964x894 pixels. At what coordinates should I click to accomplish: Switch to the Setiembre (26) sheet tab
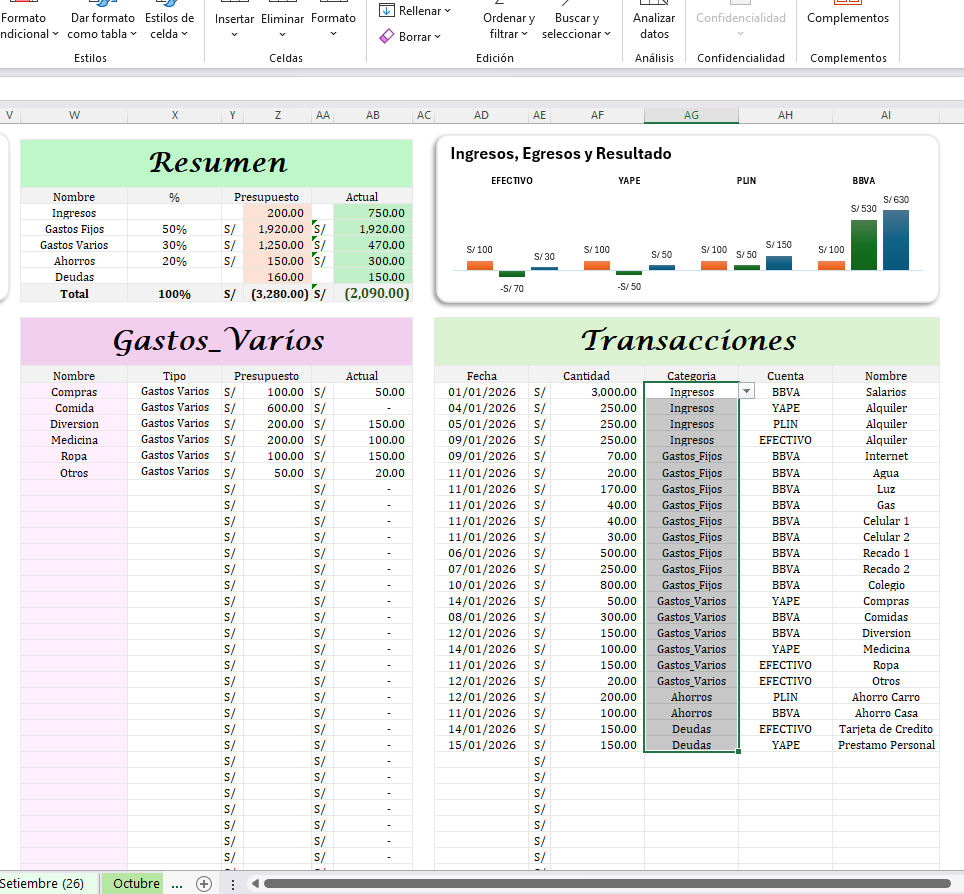pyautogui.click(x=42, y=884)
